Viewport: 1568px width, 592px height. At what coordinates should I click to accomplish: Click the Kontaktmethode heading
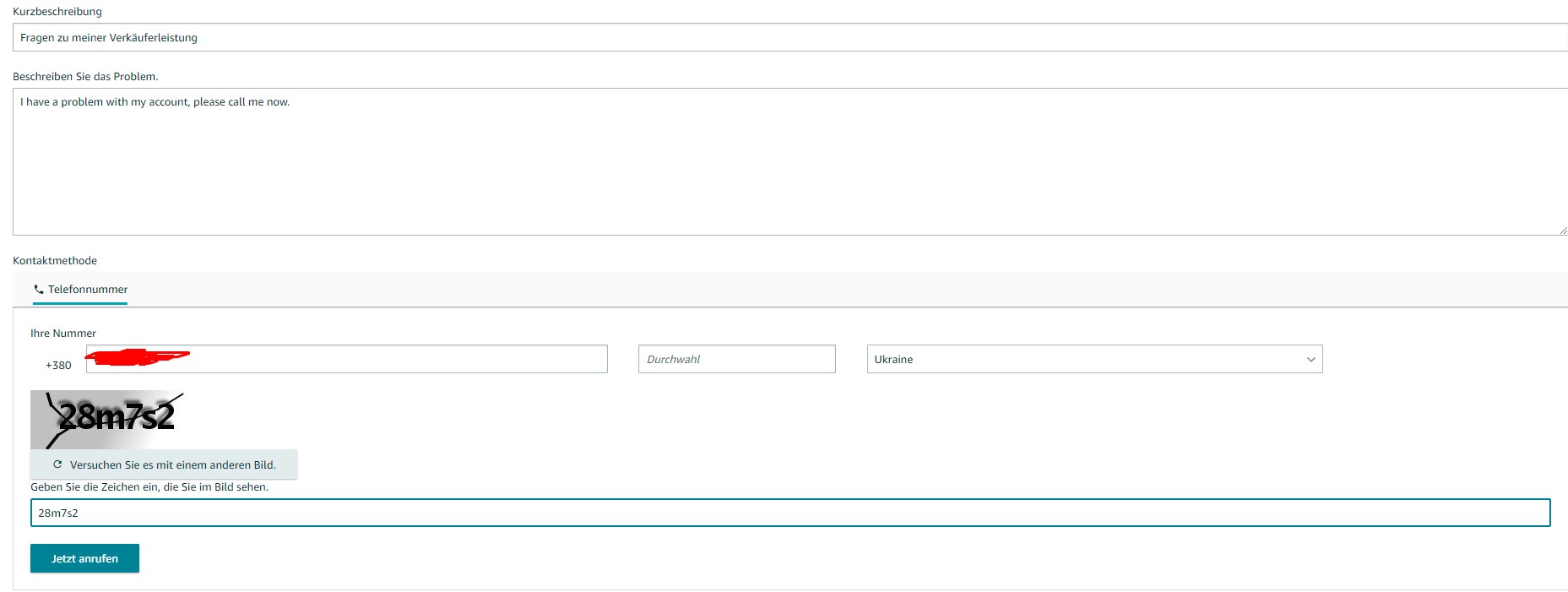55,261
